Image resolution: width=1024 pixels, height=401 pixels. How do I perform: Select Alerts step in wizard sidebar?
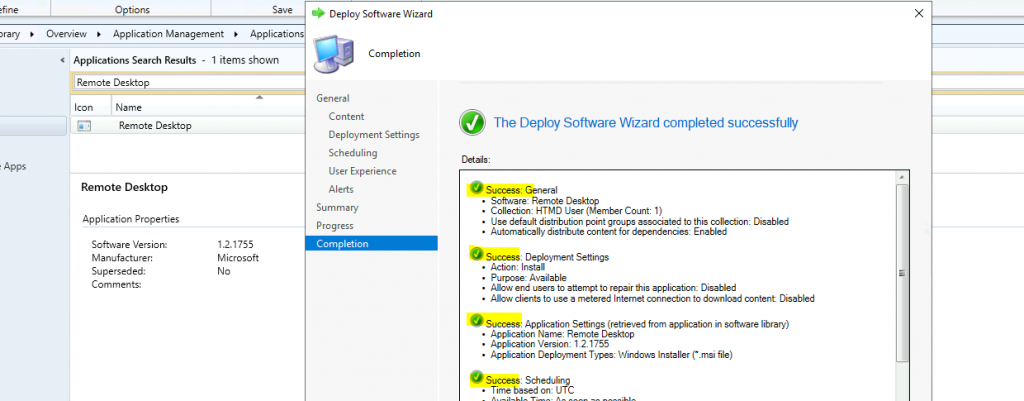341,189
